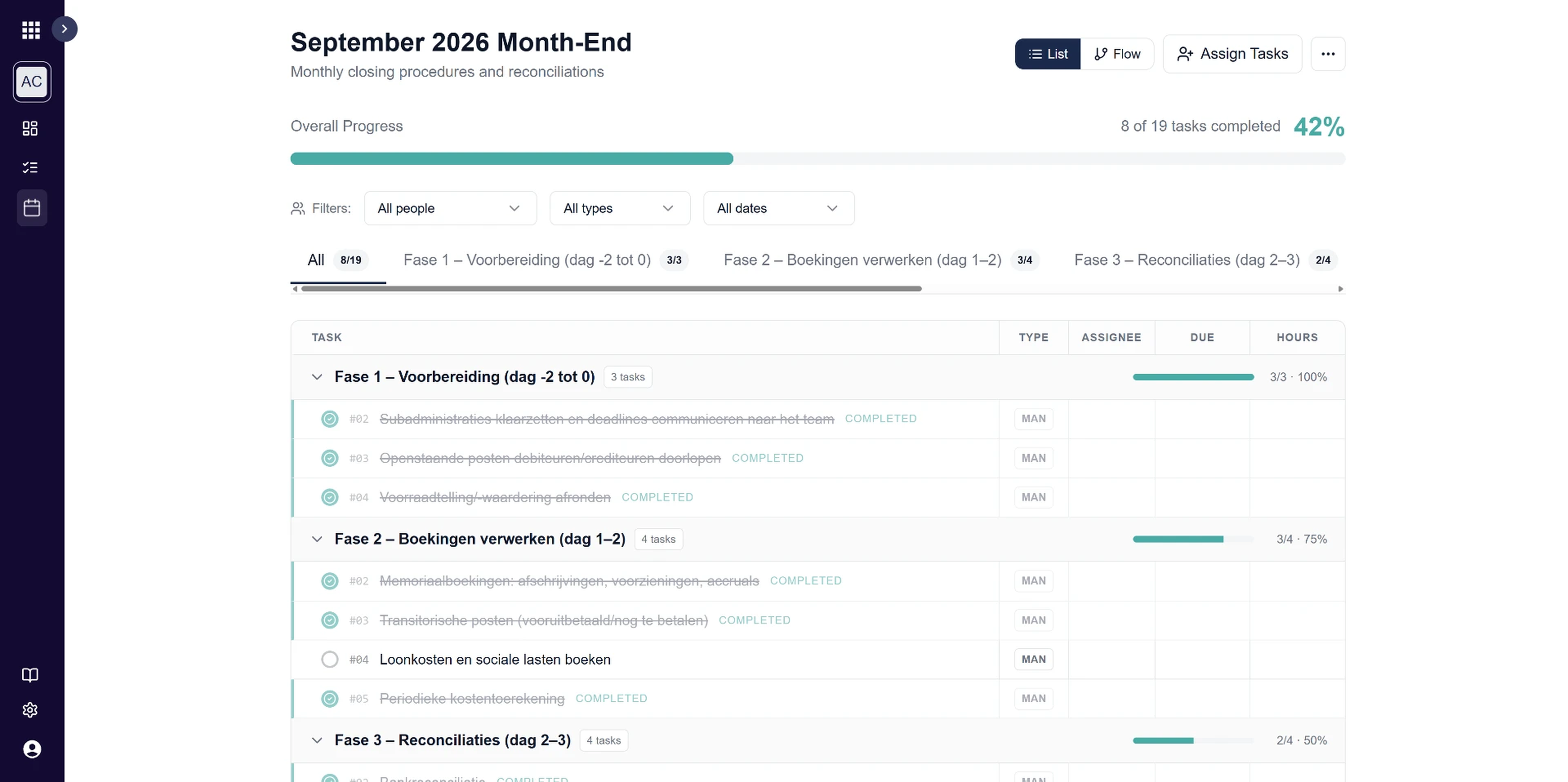Click the ASSIGNEE column header
Viewport: 1568px width, 782px height.
click(1111, 338)
